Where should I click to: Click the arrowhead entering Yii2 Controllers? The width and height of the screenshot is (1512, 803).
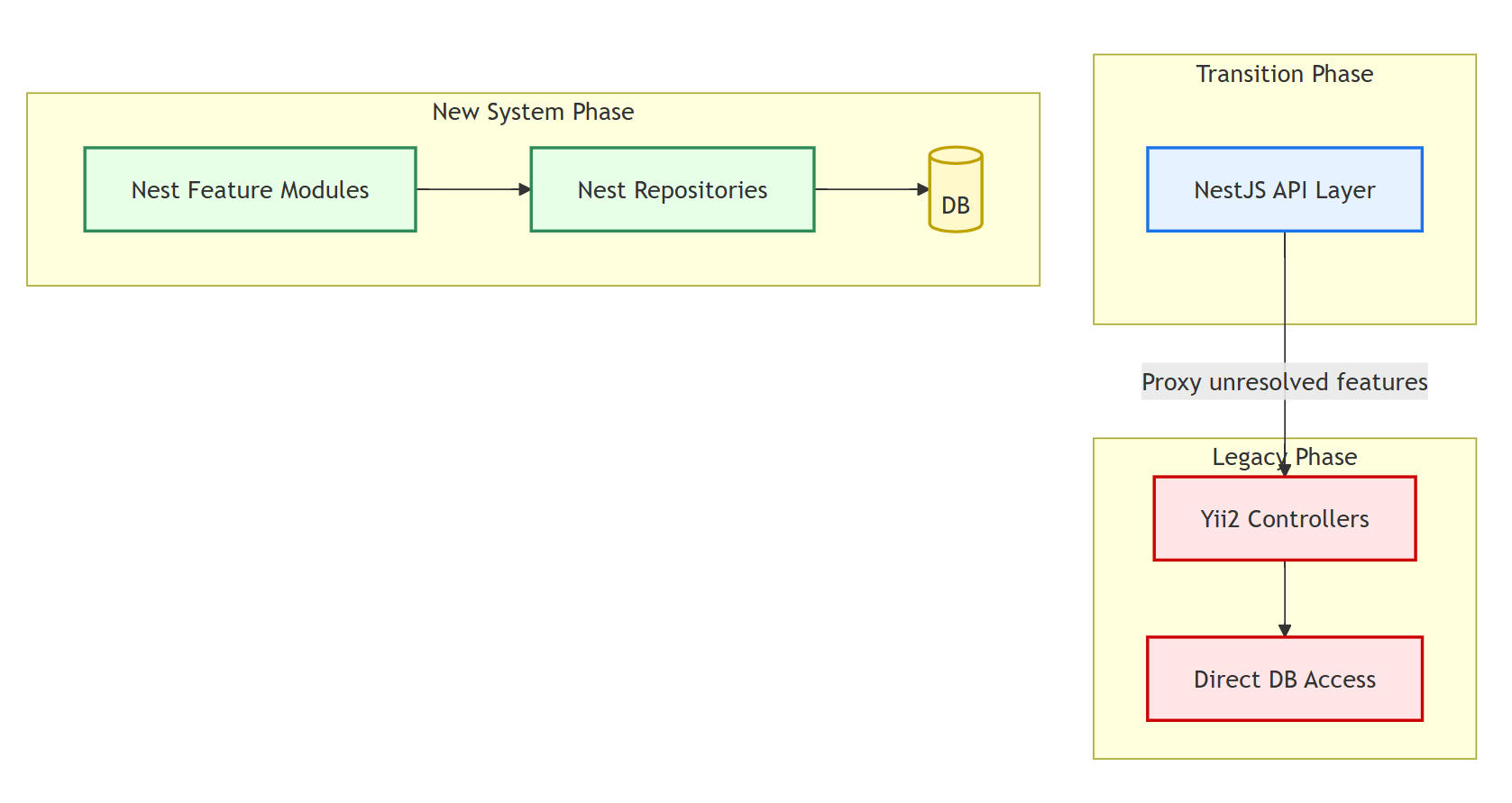coord(1284,470)
